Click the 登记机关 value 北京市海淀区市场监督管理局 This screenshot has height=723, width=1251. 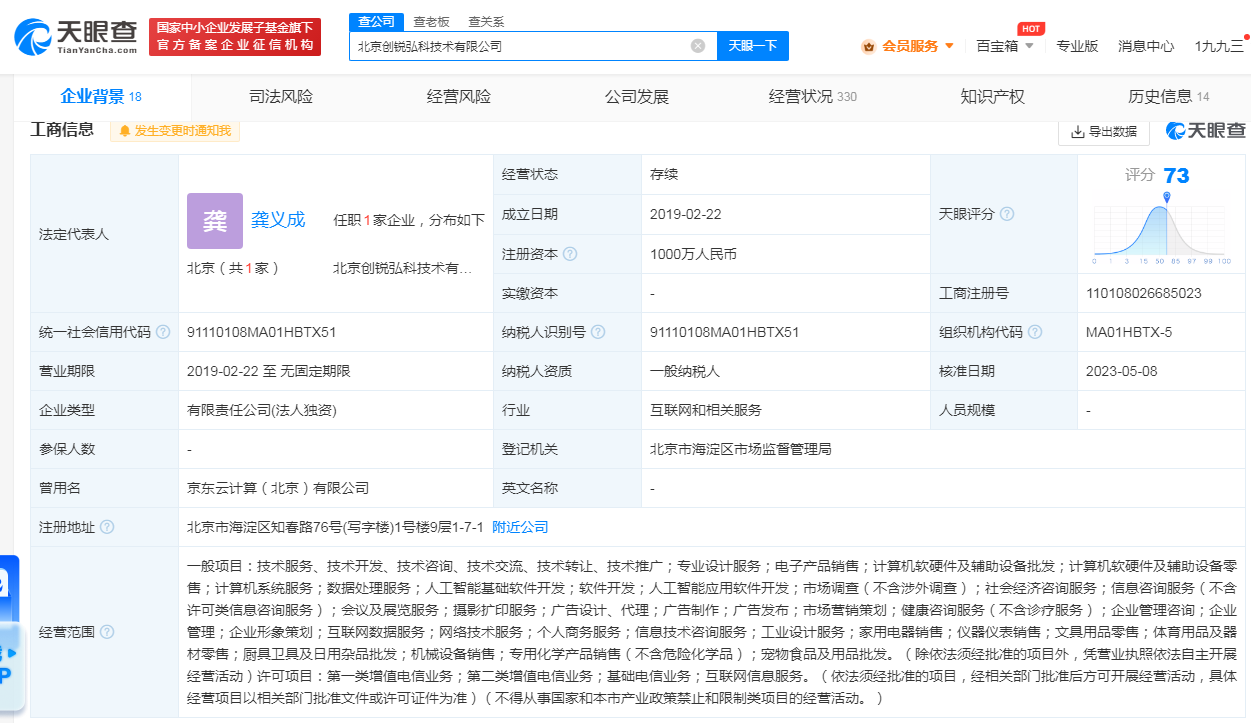(x=741, y=449)
